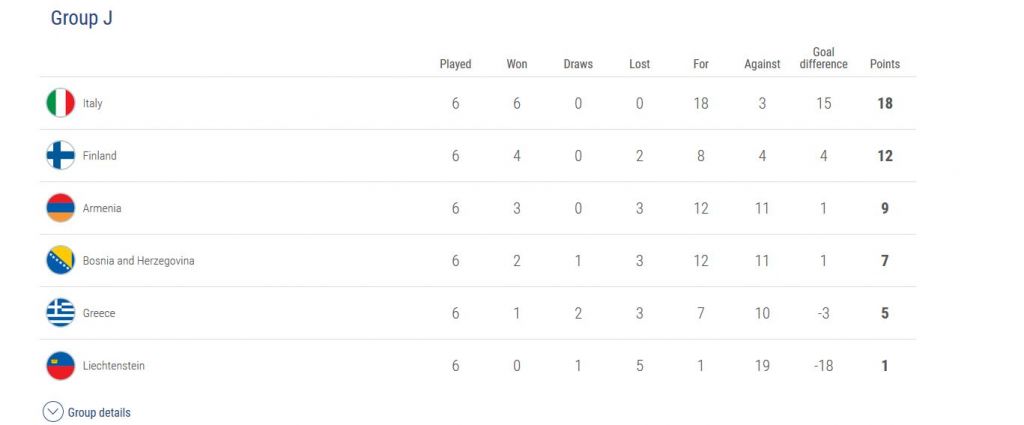Click the Points column header
The height and width of the screenshot is (425, 1024).
pyautogui.click(x=885, y=64)
